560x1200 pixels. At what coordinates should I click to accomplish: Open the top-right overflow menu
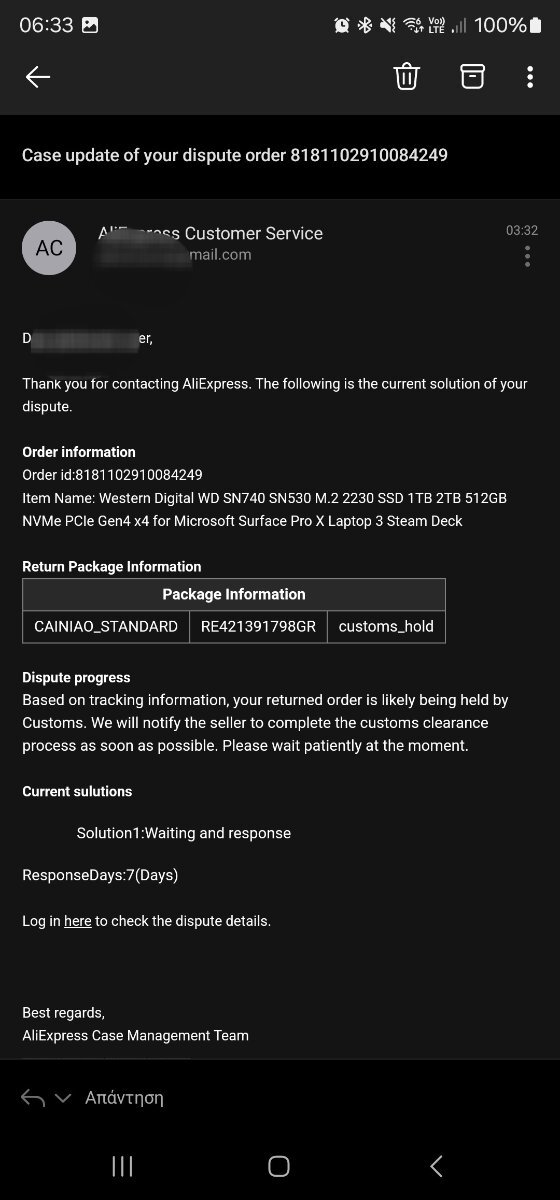530,77
